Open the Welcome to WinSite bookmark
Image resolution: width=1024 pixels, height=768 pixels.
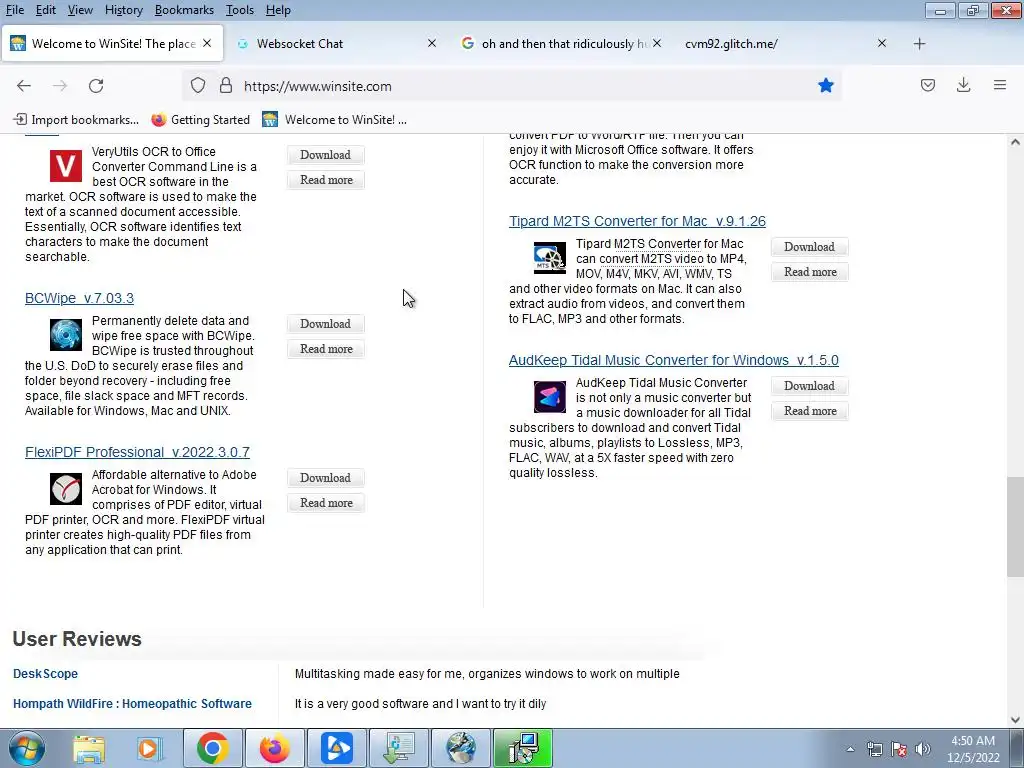334,120
